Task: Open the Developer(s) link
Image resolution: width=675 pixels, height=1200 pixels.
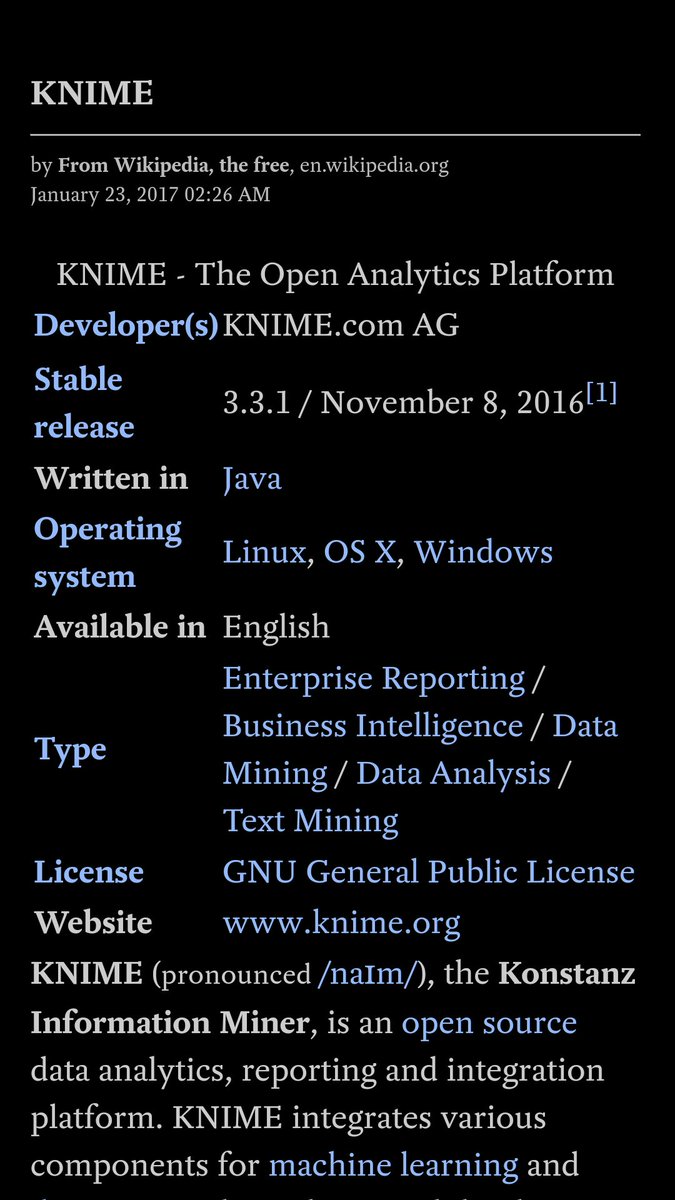Action: click(126, 326)
